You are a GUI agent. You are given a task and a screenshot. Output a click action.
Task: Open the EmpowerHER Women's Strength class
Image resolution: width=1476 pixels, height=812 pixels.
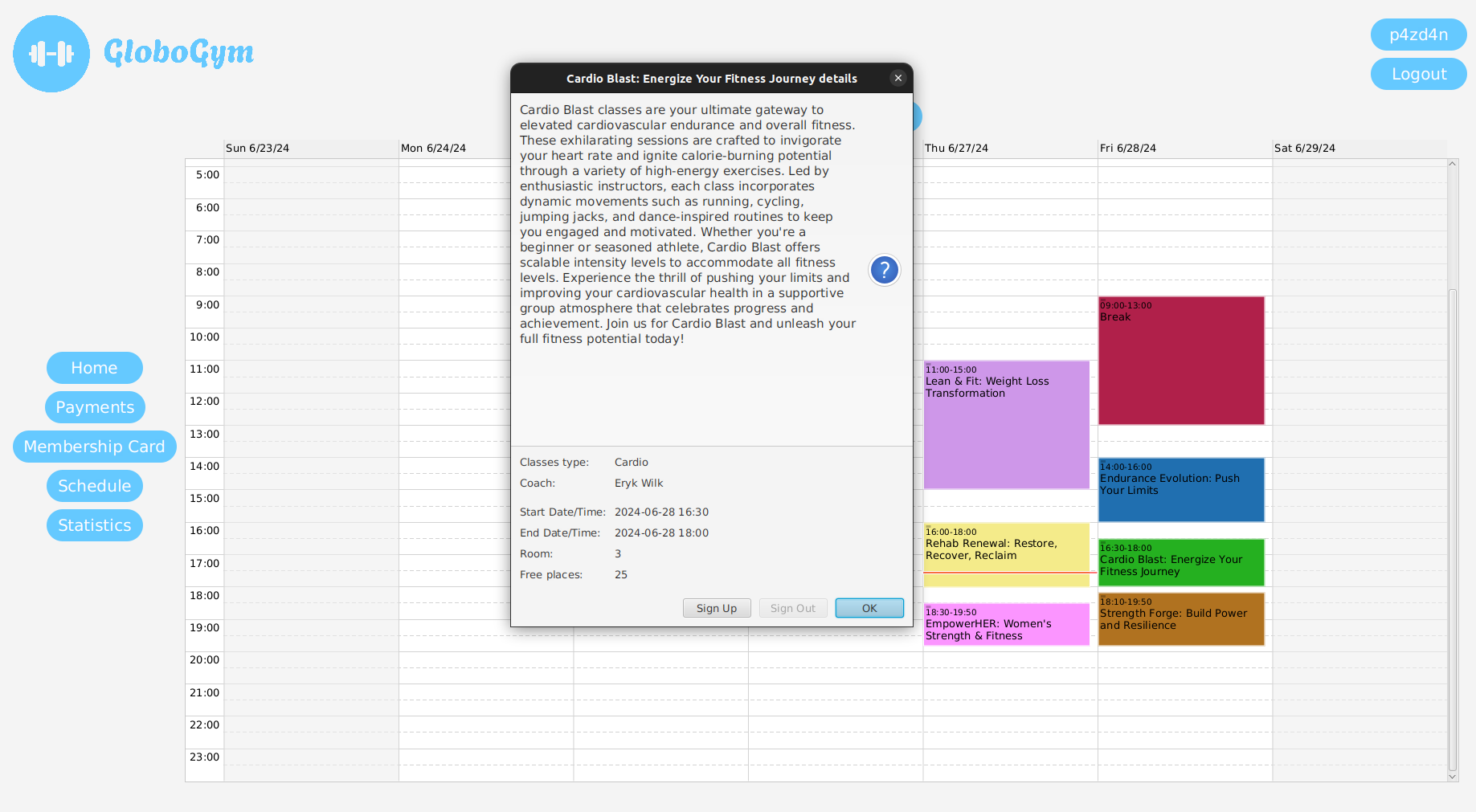coord(1006,625)
